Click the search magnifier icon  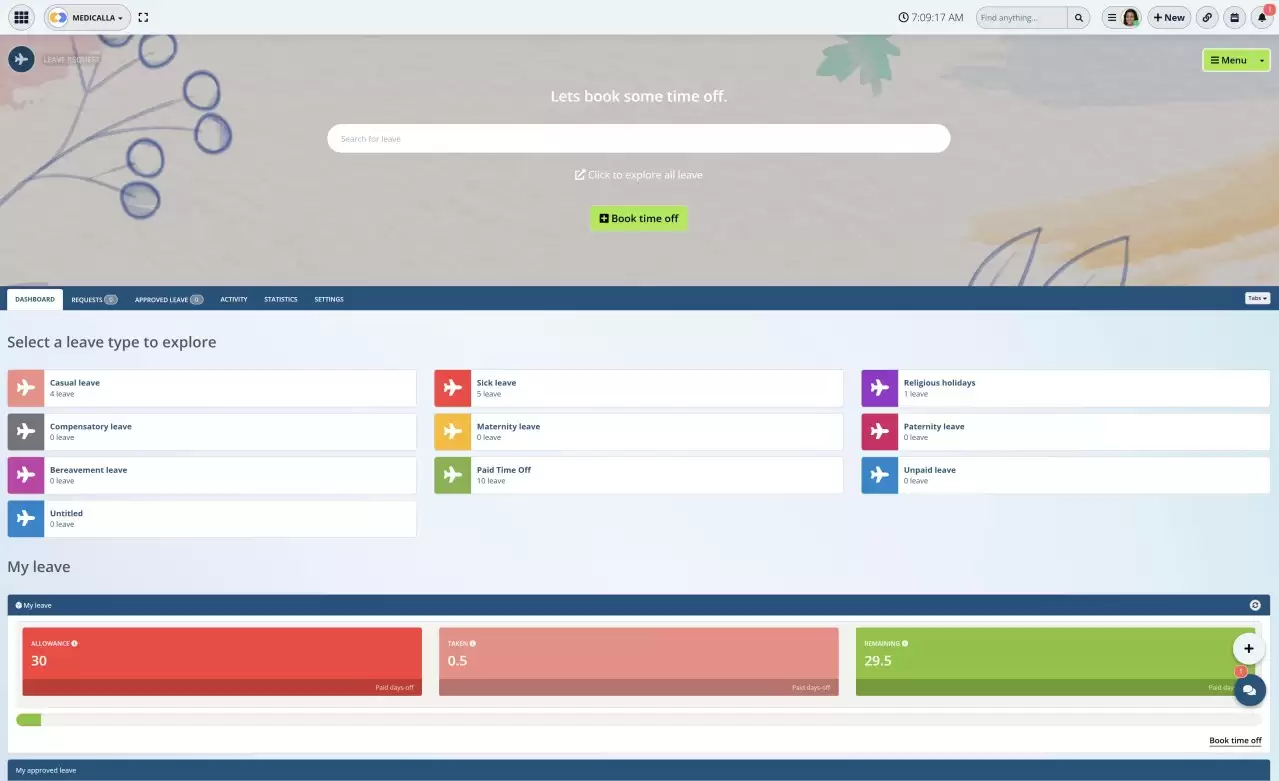click(1078, 17)
